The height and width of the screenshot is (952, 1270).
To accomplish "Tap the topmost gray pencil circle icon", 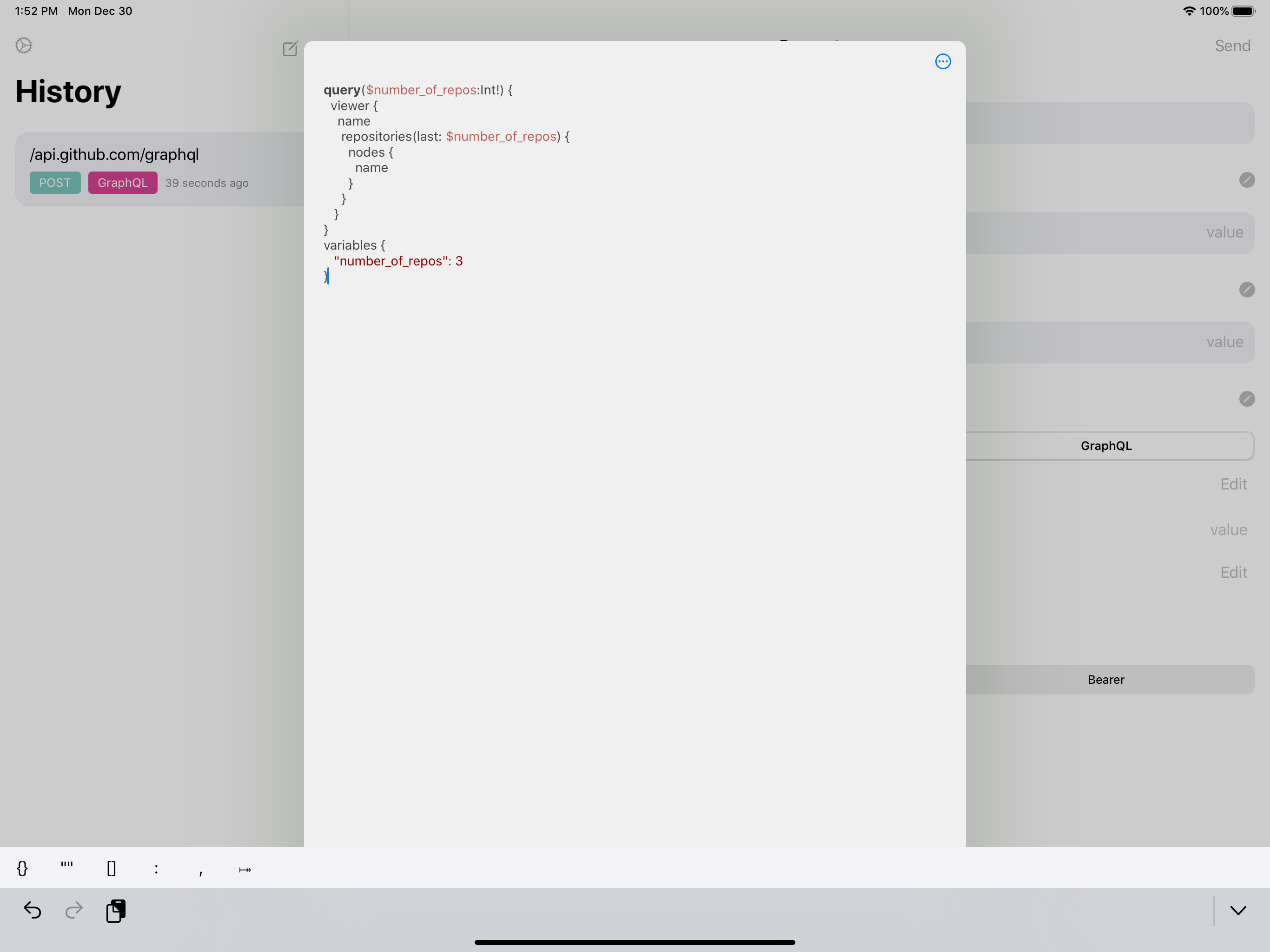I will click(x=1246, y=180).
